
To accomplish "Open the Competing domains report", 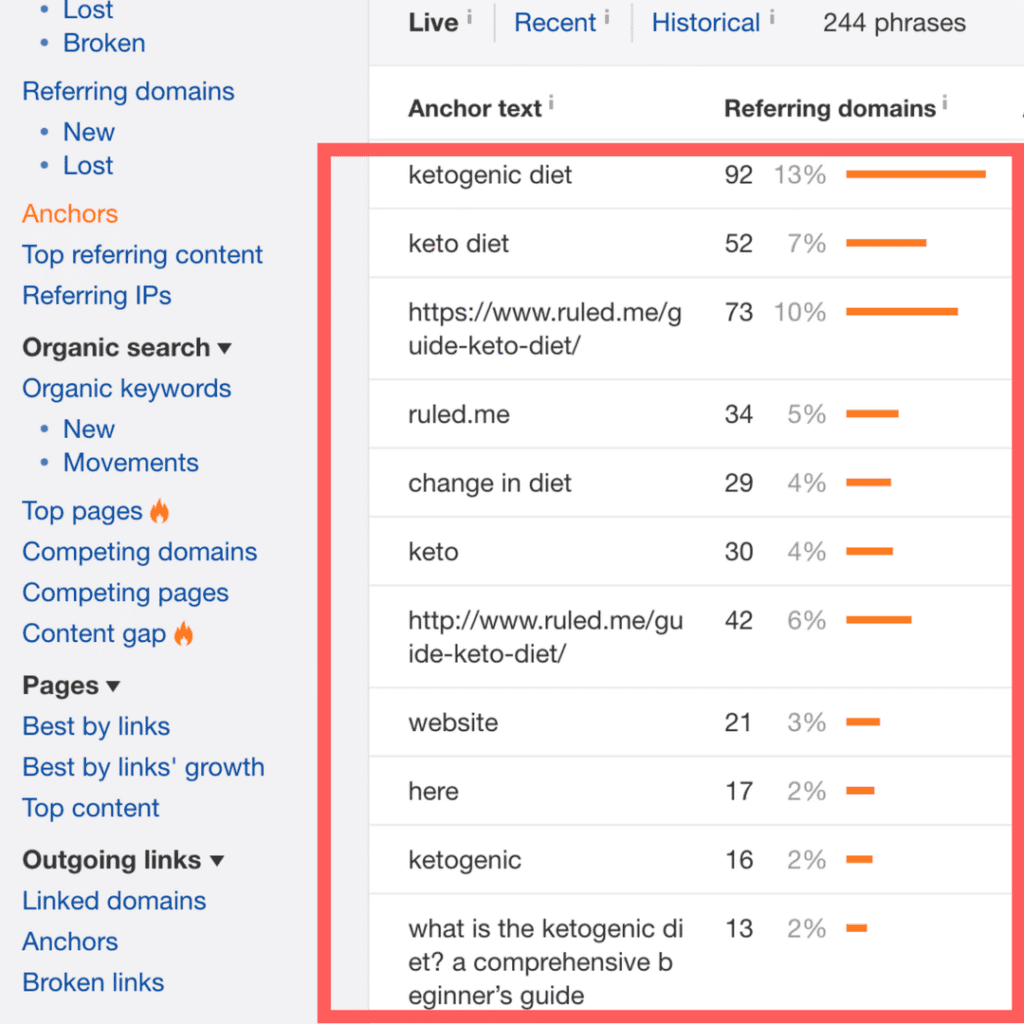I will tap(139, 552).
